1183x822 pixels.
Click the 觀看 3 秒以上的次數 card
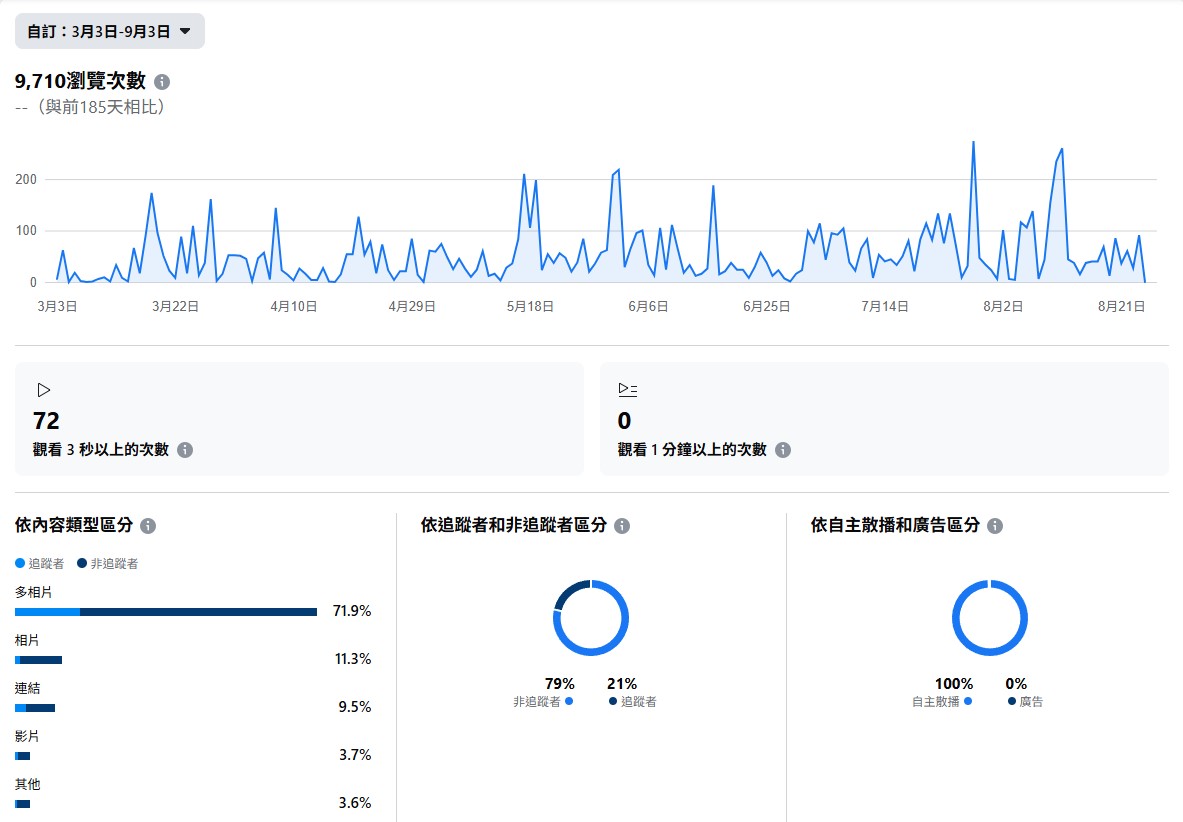pos(299,419)
